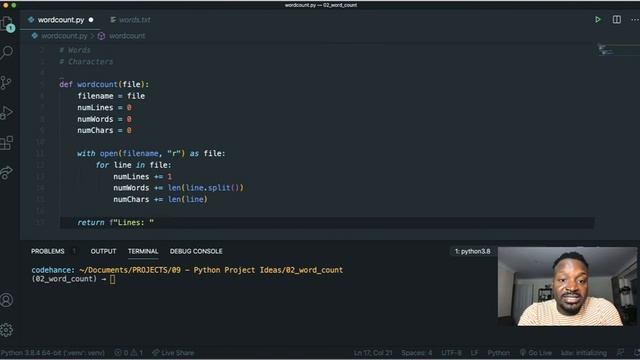Click the '# Characters' comment line
The width and height of the screenshot is (640, 360).
click(x=86, y=62)
